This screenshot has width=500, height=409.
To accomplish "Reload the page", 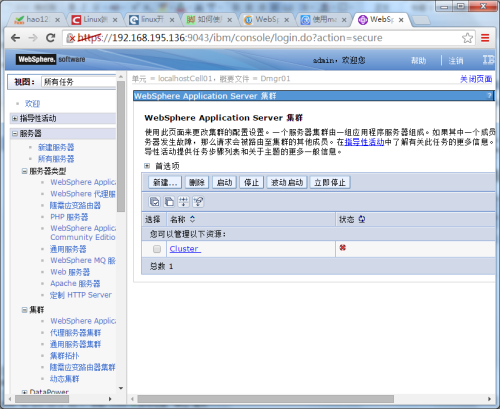I will (x=50, y=38).
